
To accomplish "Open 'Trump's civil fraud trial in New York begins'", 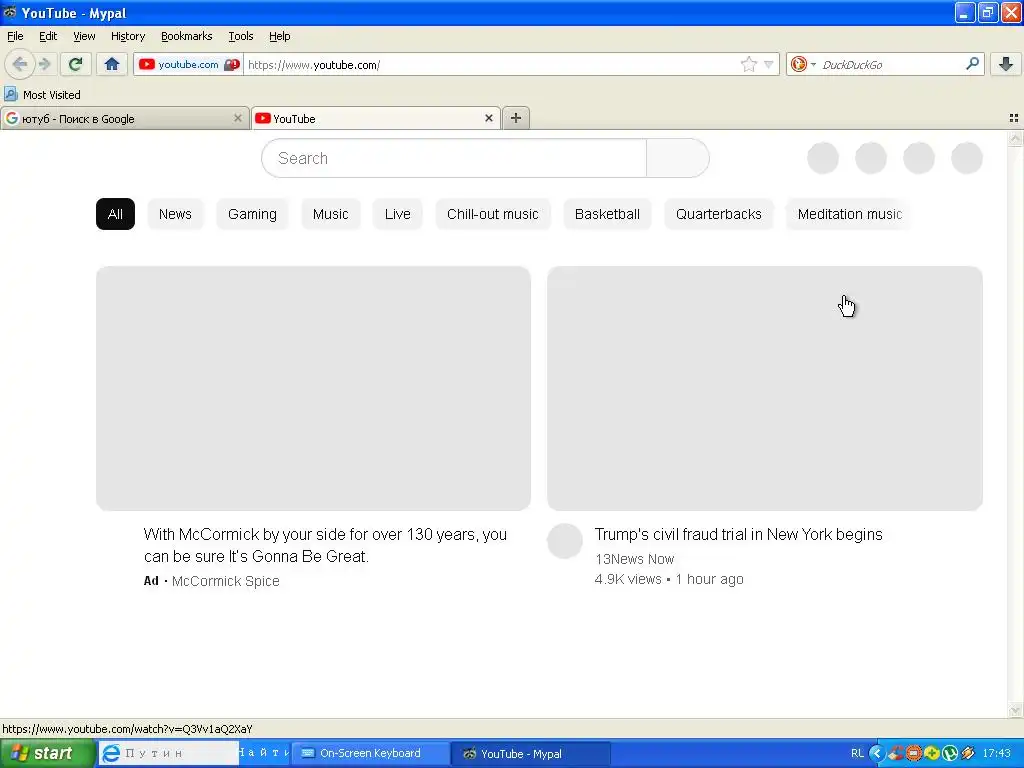I will [739, 534].
